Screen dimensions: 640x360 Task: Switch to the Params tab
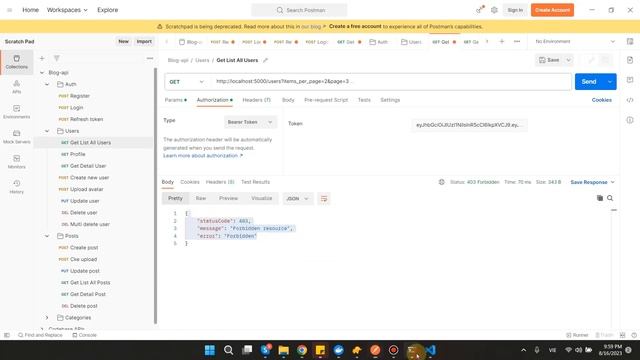click(x=176, y=100)
